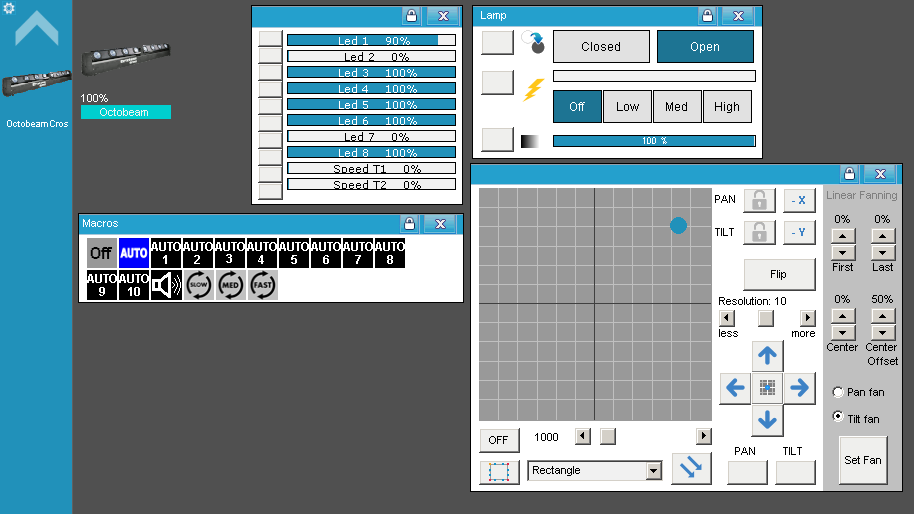Set shutter to Closed
This screenshot has width=914, height=514.
[x=601, y=47]
